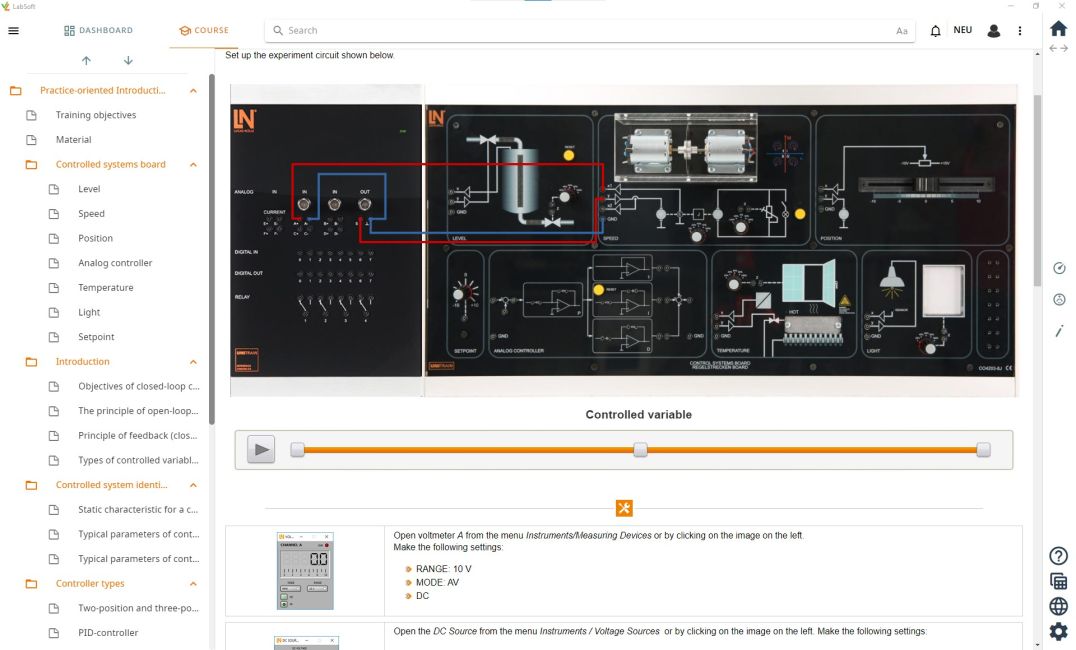Click the content vertical scrollbar
The image size is (1076, 650).
coord(1037,191)
